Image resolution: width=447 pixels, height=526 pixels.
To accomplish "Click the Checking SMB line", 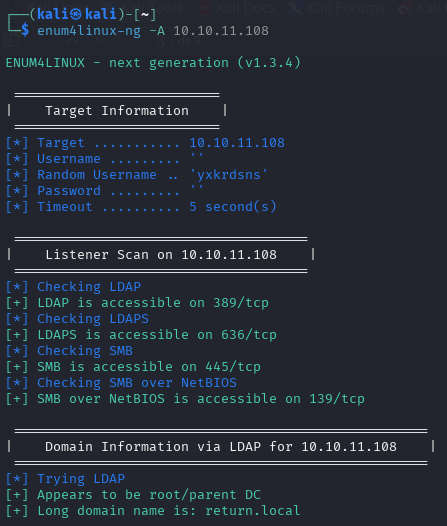I will click(x=69, y=351).
